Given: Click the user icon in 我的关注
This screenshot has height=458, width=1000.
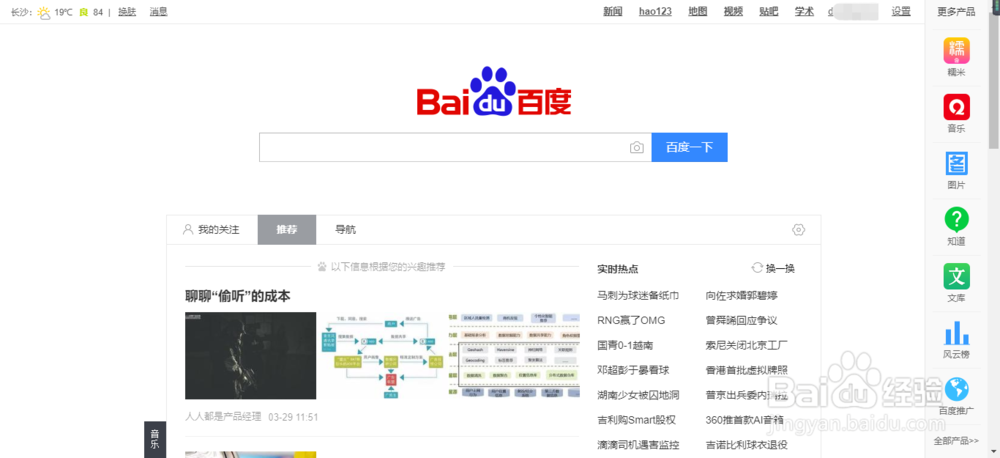Looking at the screenshot, I should click(x=188, y=230).
